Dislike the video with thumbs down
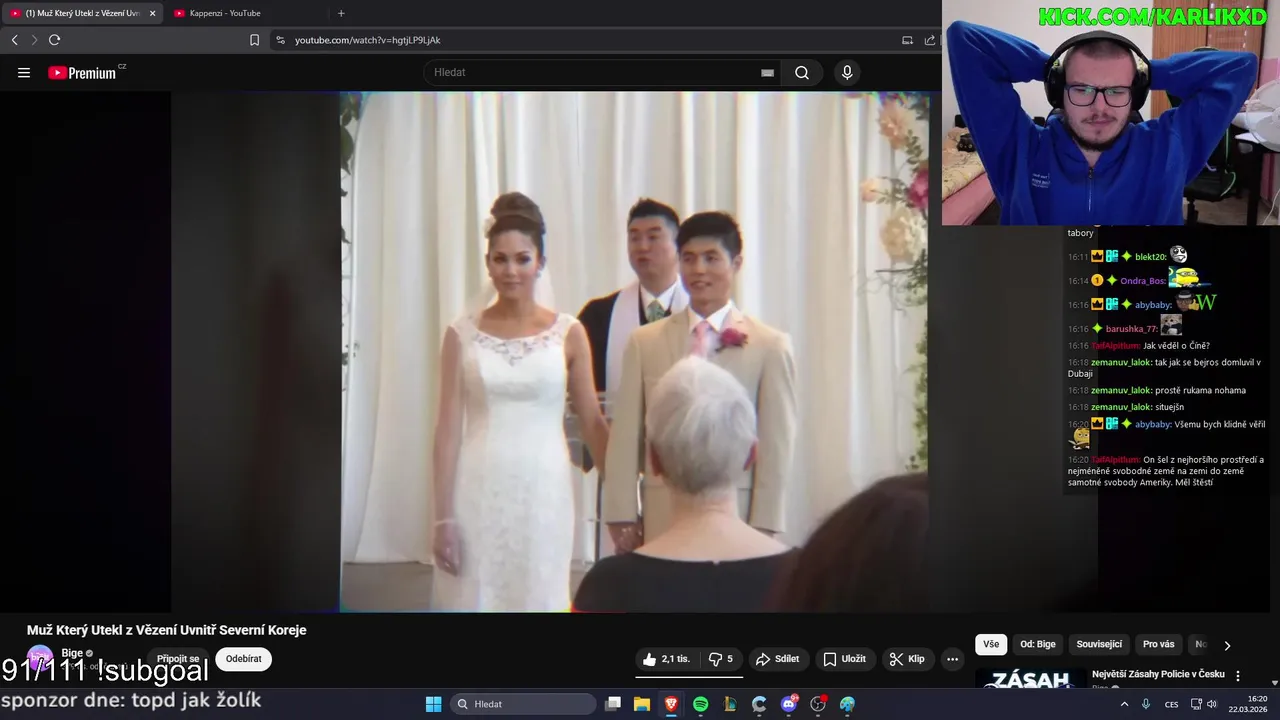1280x720 pixels. pyautogui.click(x=721, y=659)
